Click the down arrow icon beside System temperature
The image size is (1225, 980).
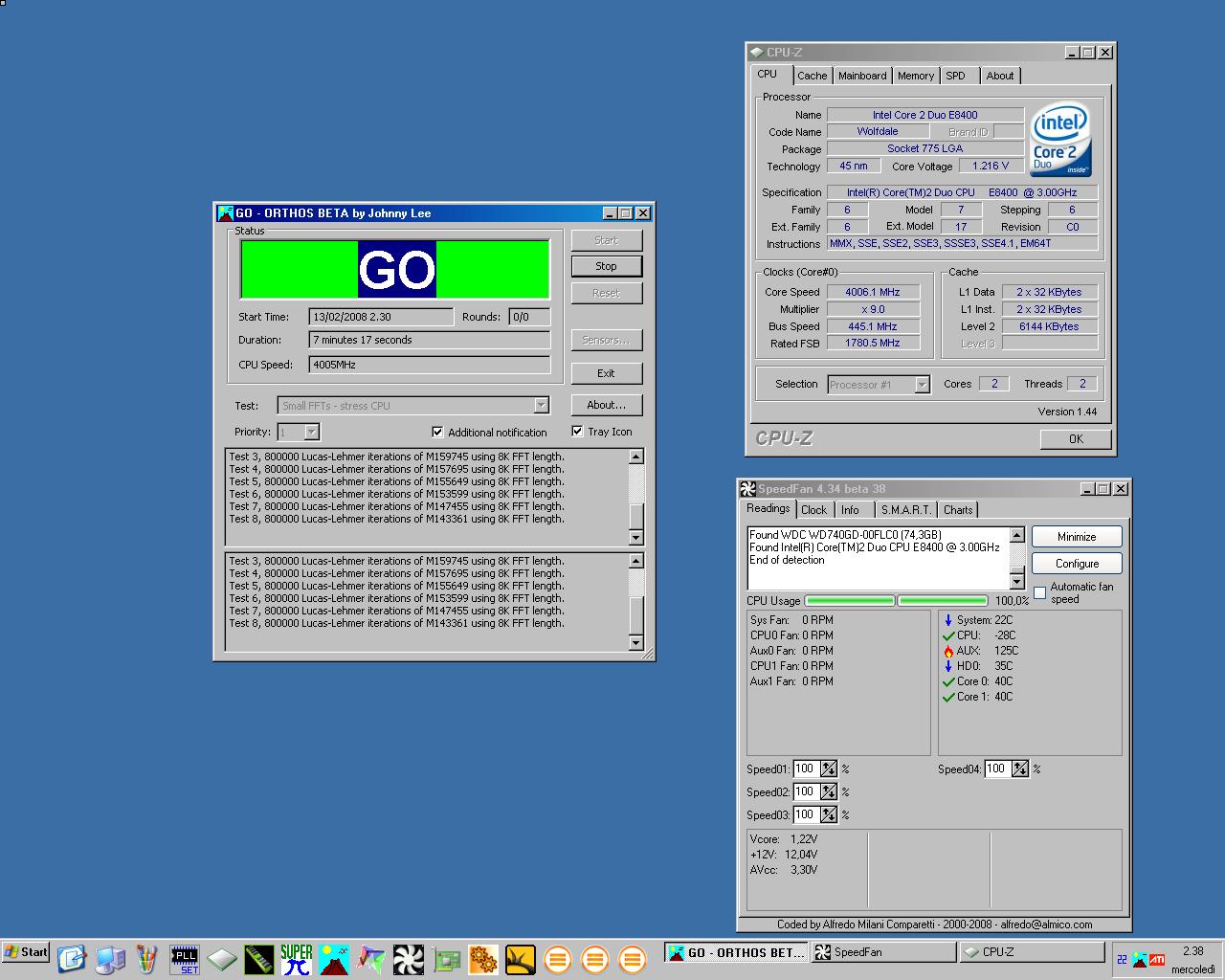click(x=948, y=620)
